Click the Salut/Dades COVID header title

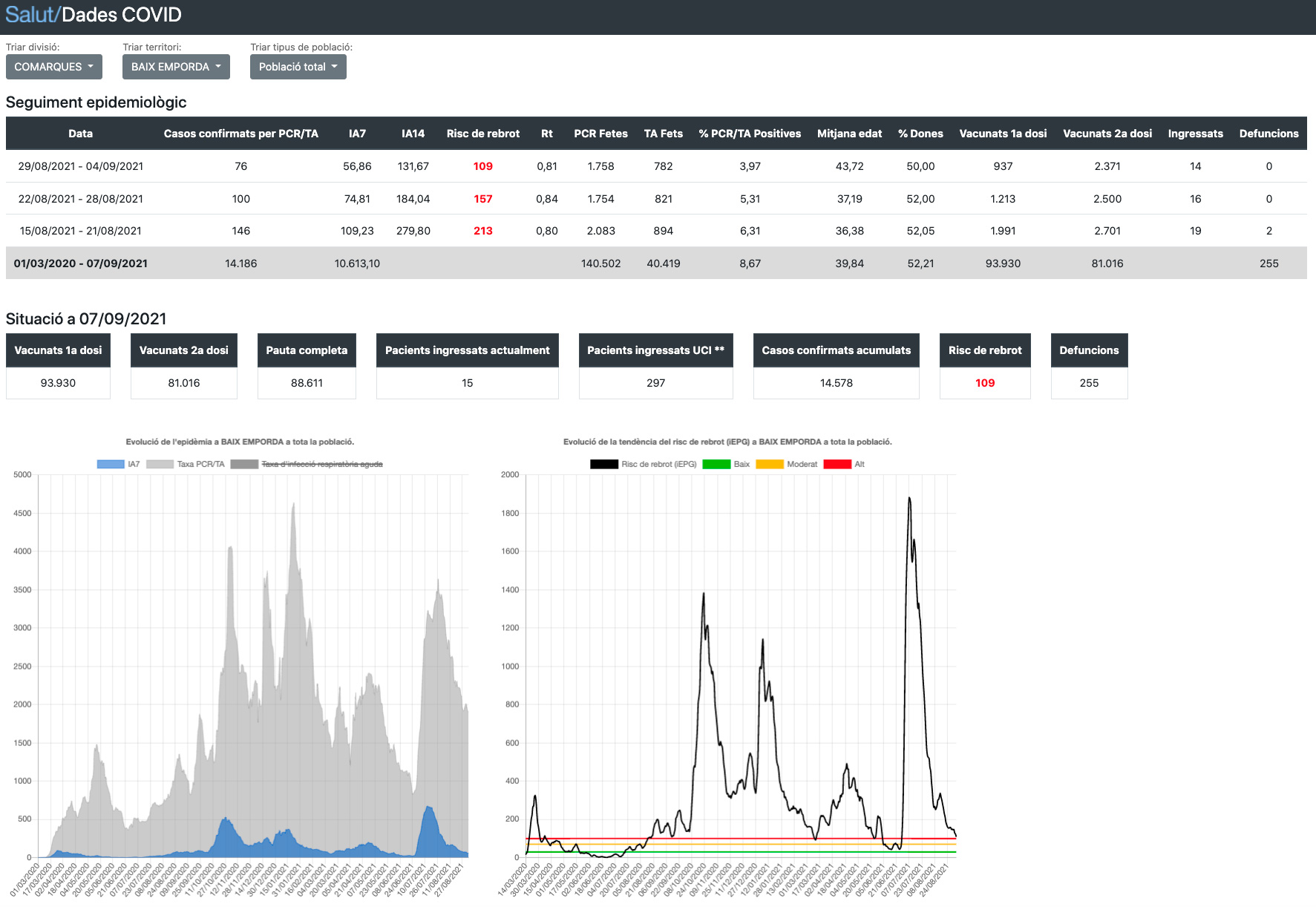pos(94,15)
